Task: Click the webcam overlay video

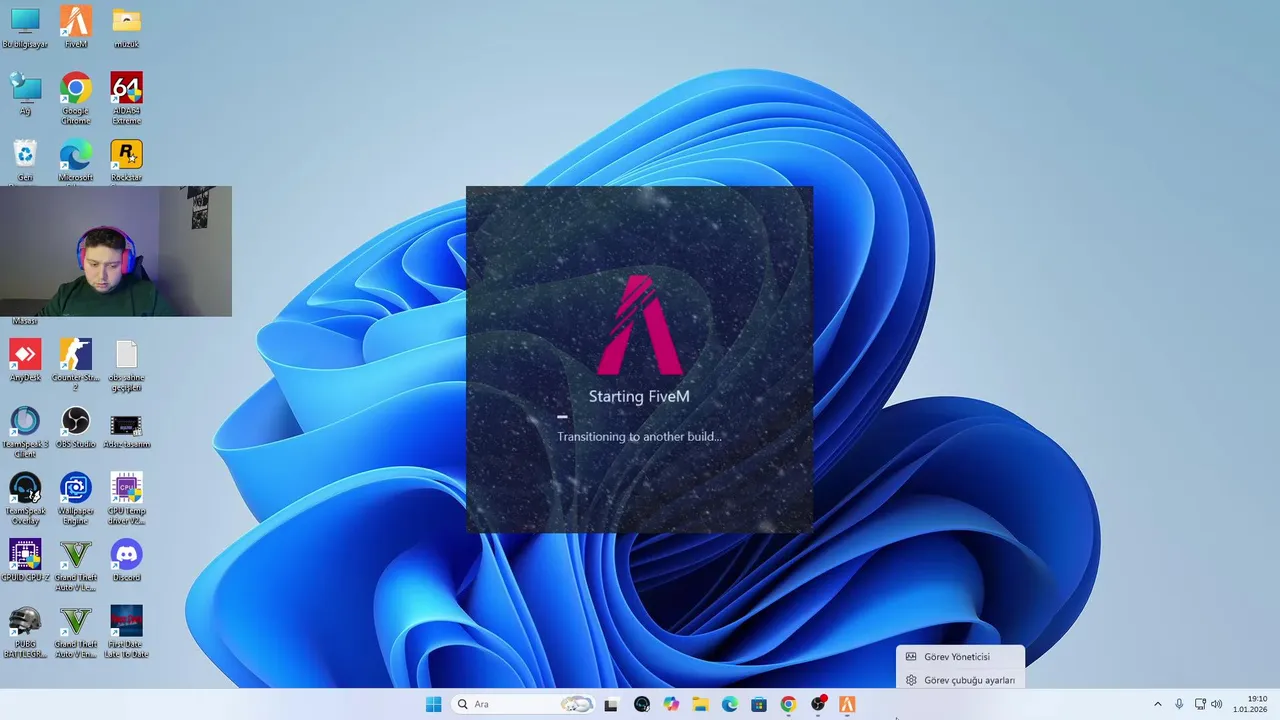Action: [x=116, y=251]
